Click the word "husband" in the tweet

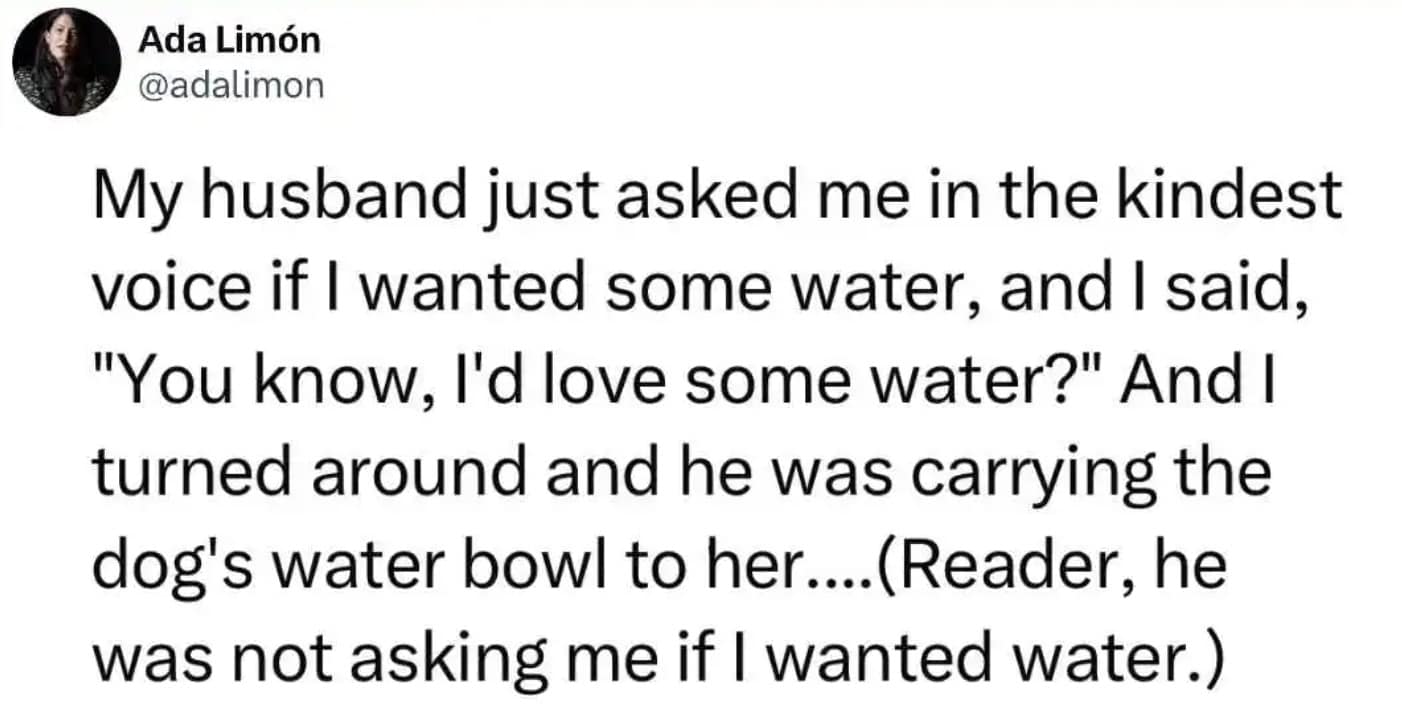coord(327,198)
